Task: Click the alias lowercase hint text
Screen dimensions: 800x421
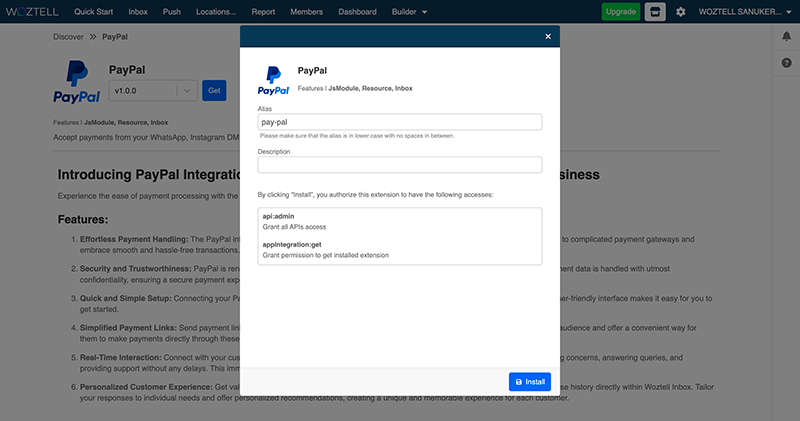Action: [357, 136]
